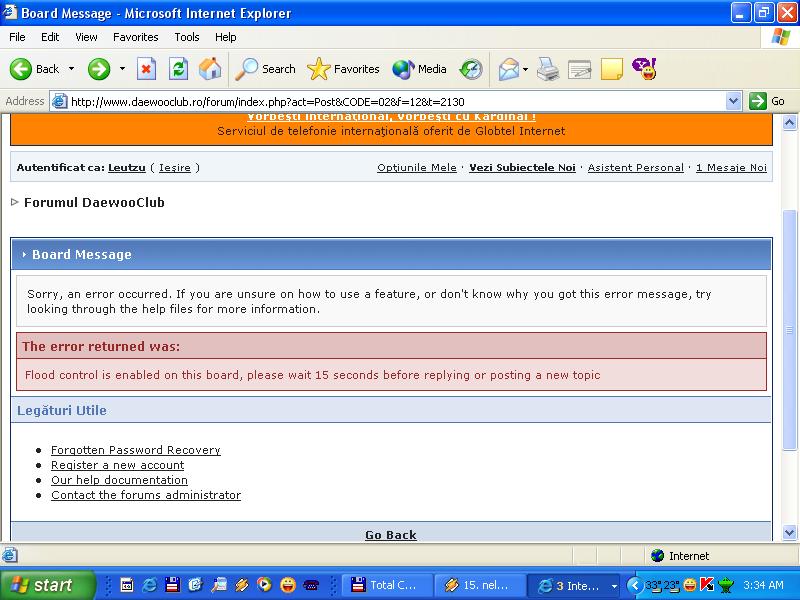Screen dimensions: 800x600
Task: Open Internet Explorer quick launch icon
Action: [x=149, y=585]
